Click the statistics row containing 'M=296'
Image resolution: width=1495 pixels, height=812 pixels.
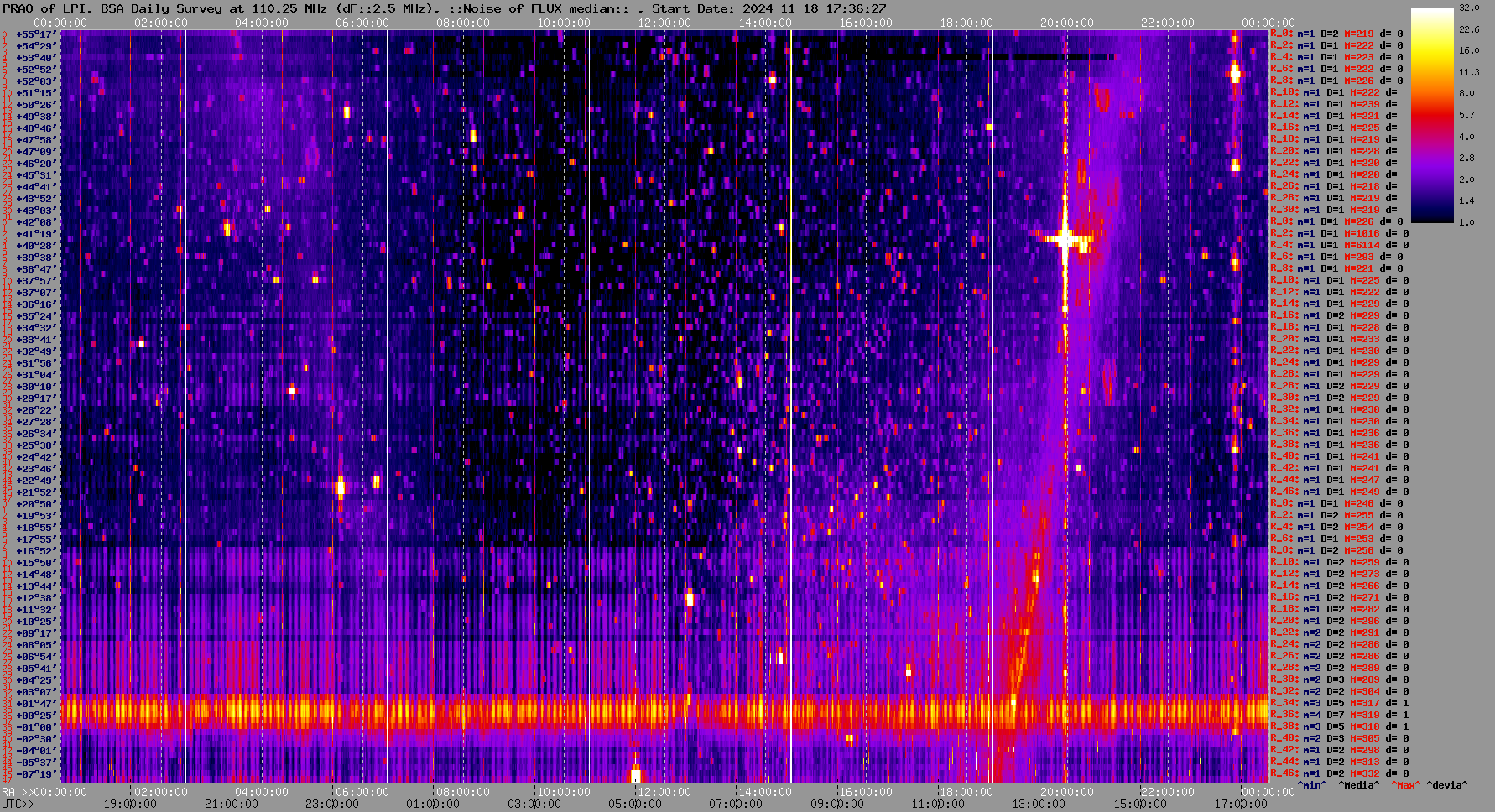click(1340, 621)
